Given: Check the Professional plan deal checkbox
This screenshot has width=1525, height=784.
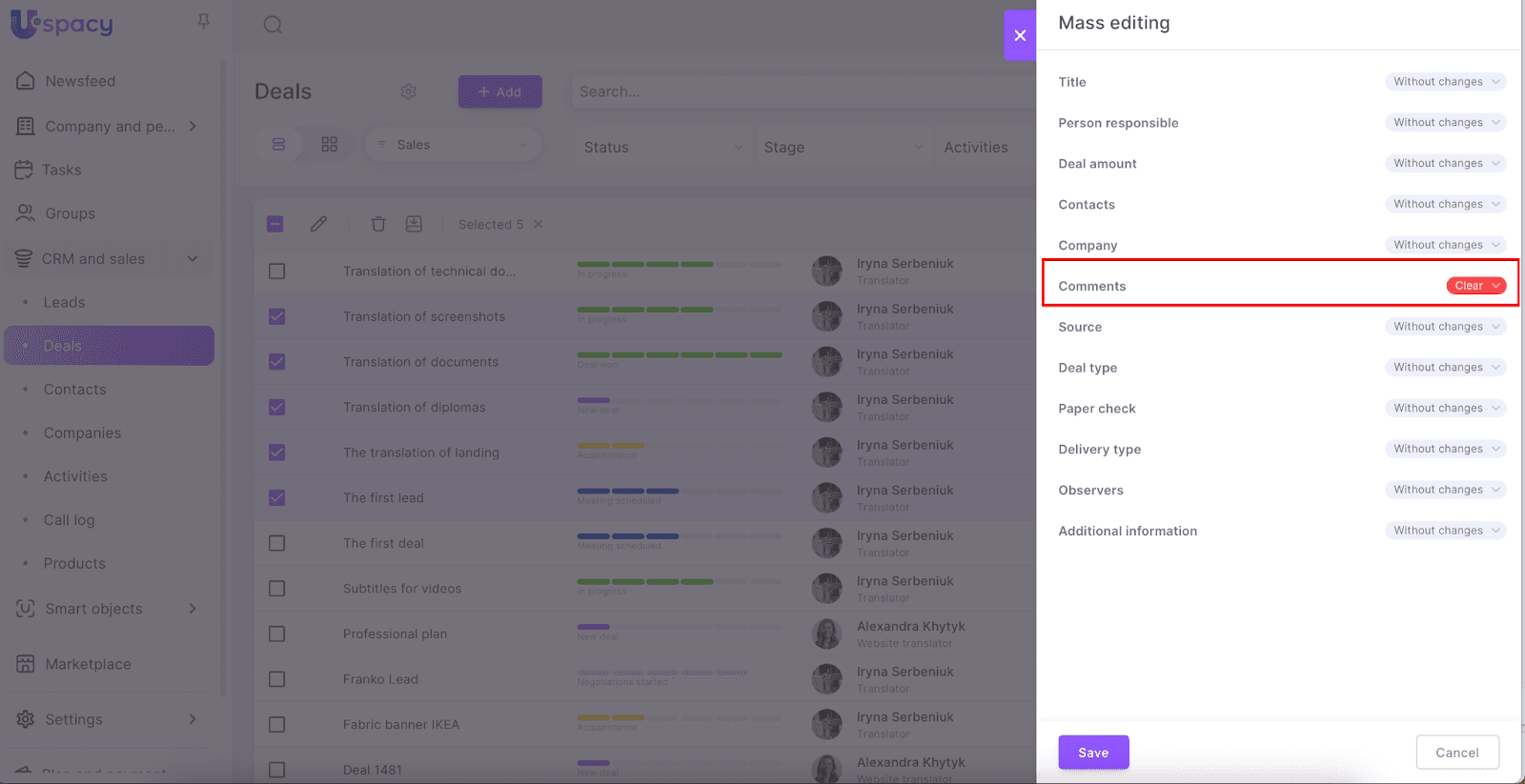Looking at the screenshot, I should [x=277, y=633].
